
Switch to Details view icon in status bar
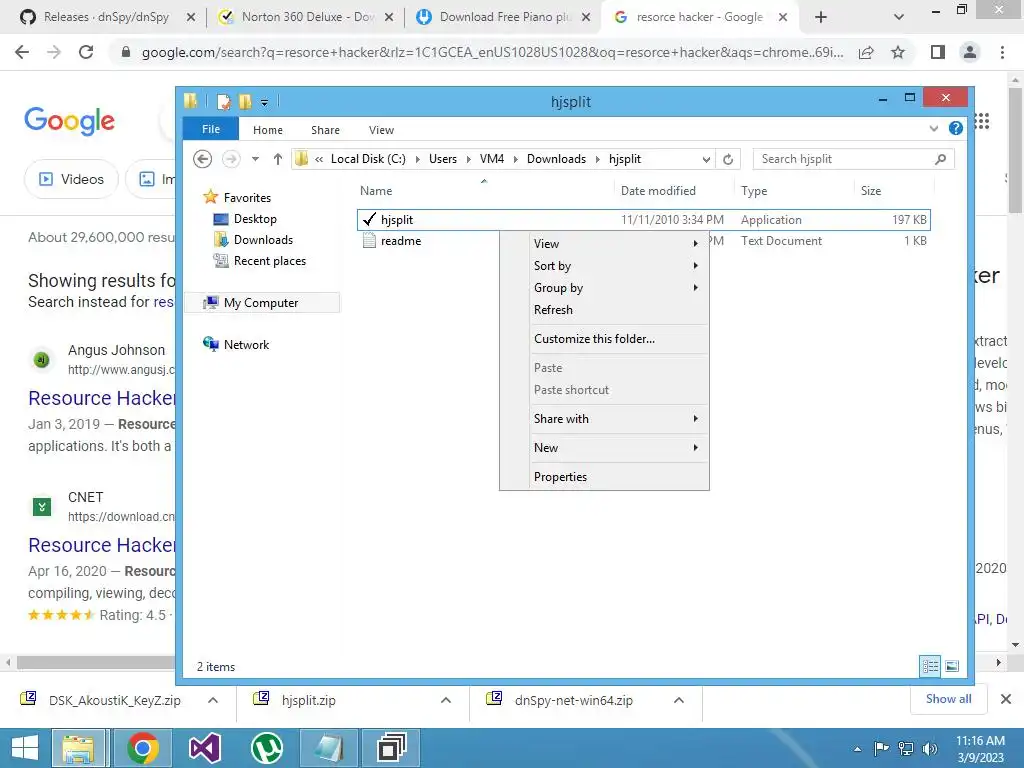pos(930,665)
